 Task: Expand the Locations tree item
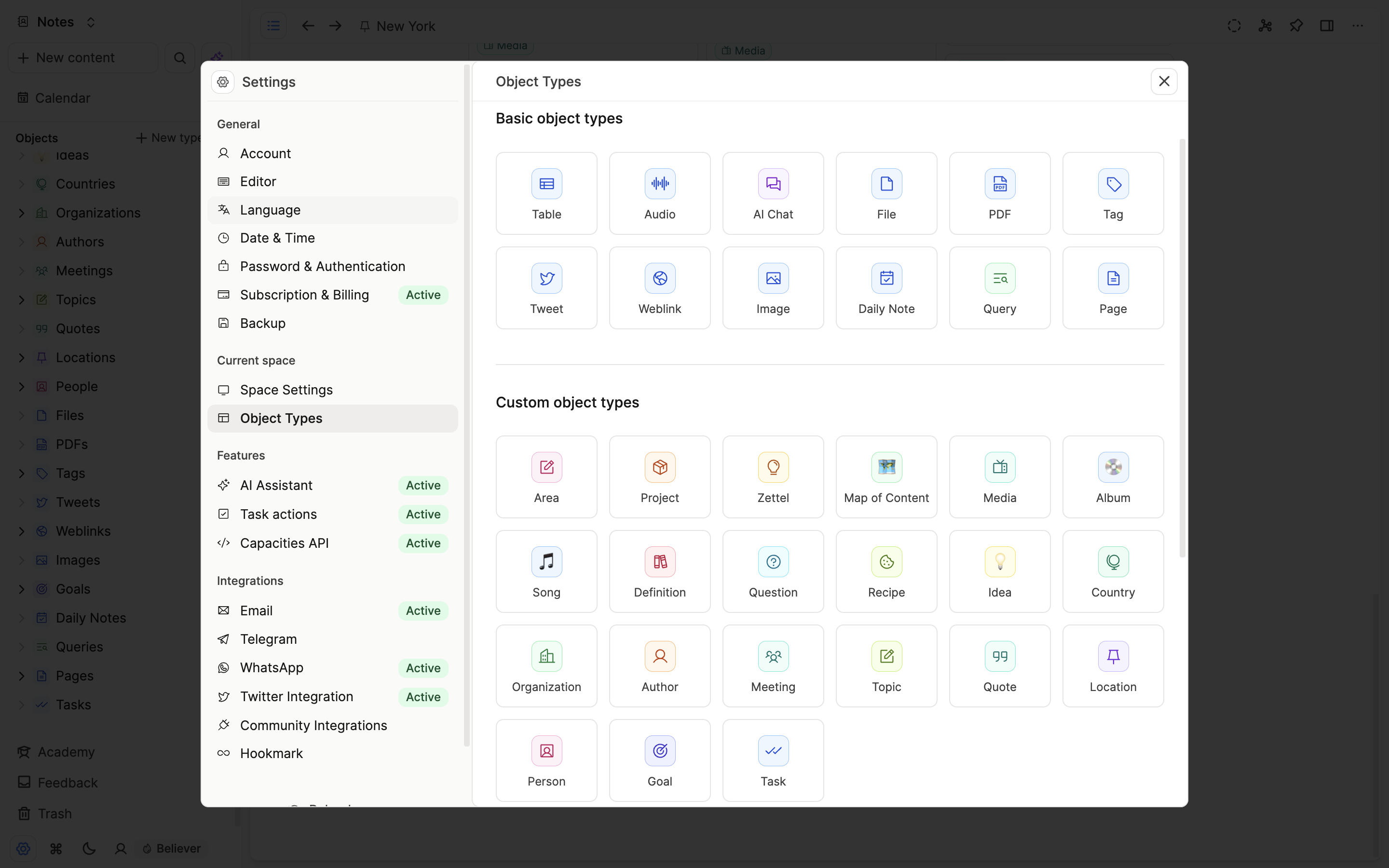[22, 358]
